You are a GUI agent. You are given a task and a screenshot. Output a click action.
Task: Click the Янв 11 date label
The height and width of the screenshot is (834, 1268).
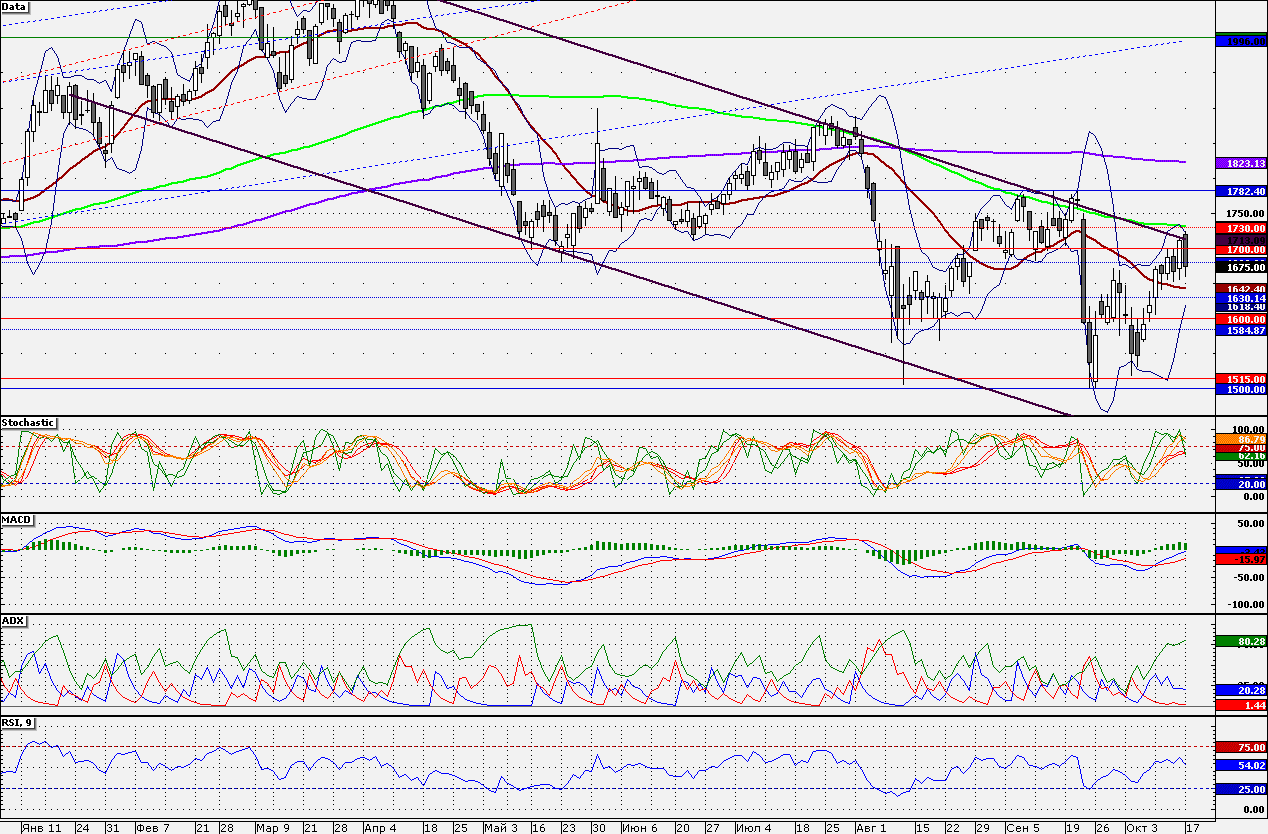[x=41, y=828]
